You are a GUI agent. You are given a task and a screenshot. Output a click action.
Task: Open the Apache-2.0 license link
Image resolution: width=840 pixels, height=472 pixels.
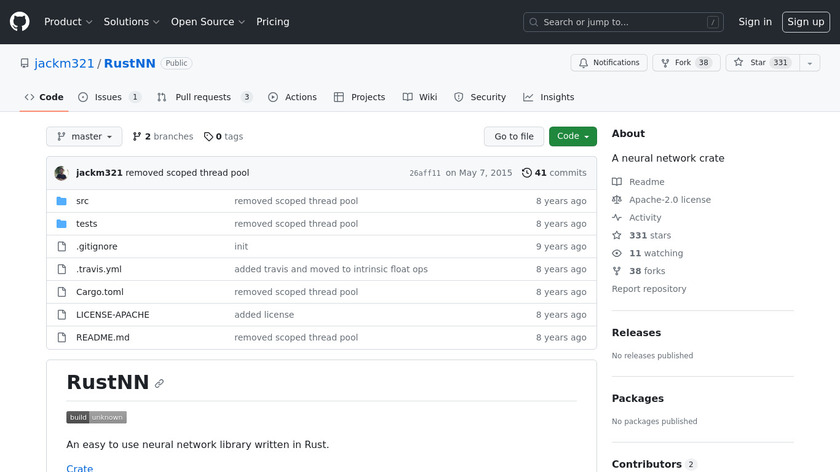point(670,199)
